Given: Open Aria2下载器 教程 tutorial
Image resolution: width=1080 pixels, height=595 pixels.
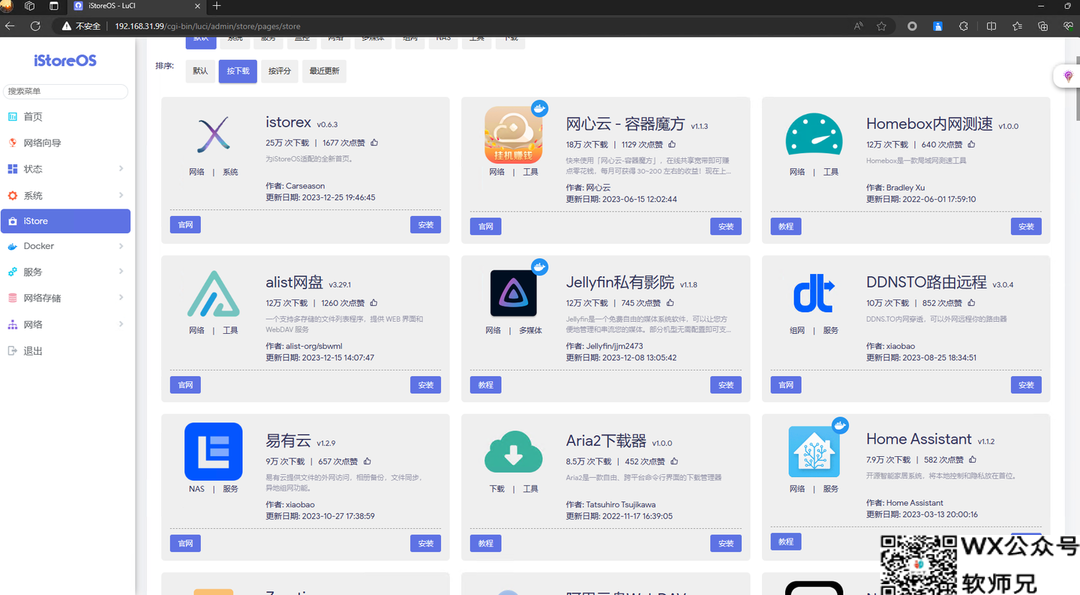Looking at the screenshot, I should pyautogui.click(x=486, y=543).
